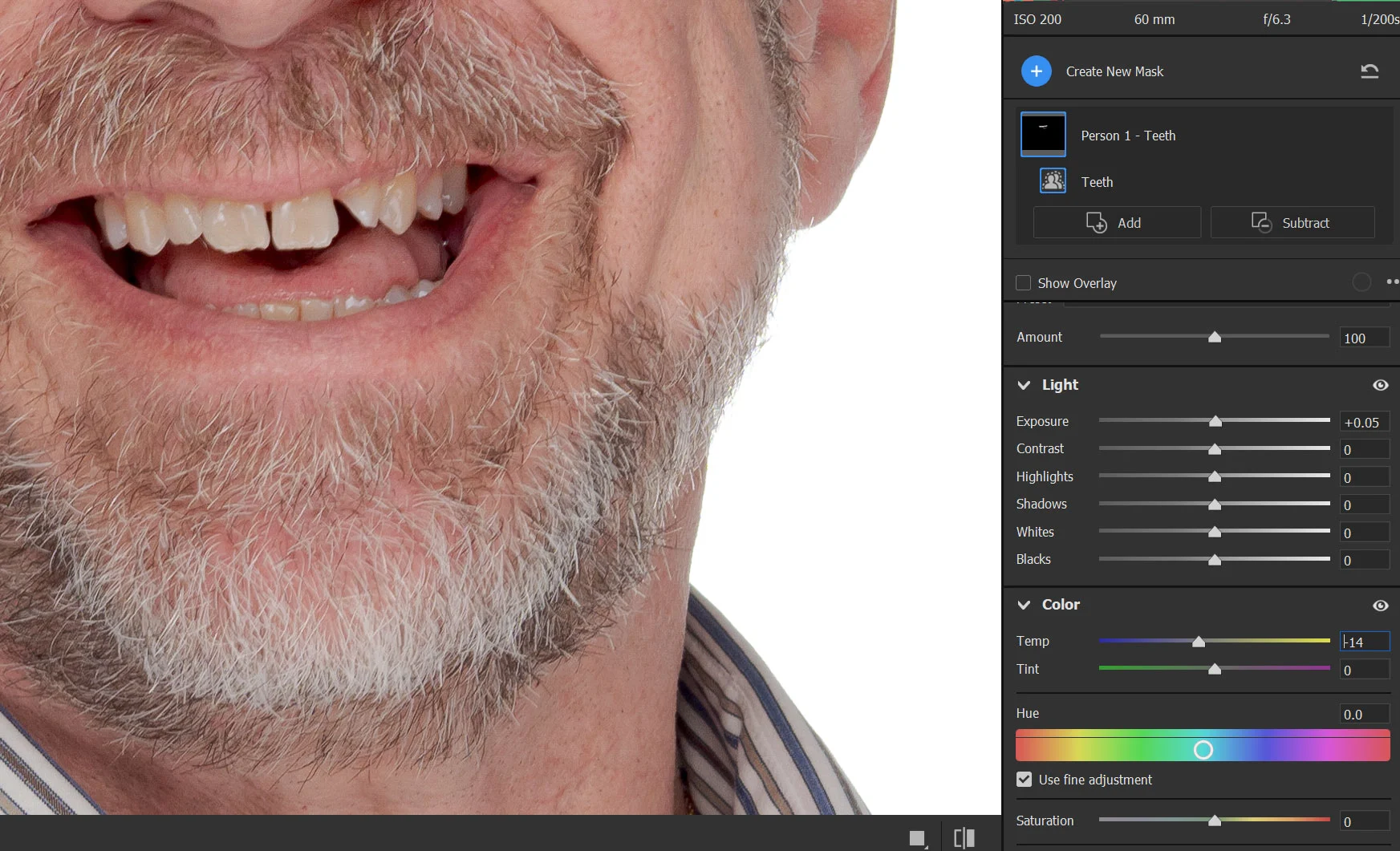Screen dimensions: 1400x851
Task: Uncheck Use fine adjustment checkbox
Action: click(x=1025, y=780)
